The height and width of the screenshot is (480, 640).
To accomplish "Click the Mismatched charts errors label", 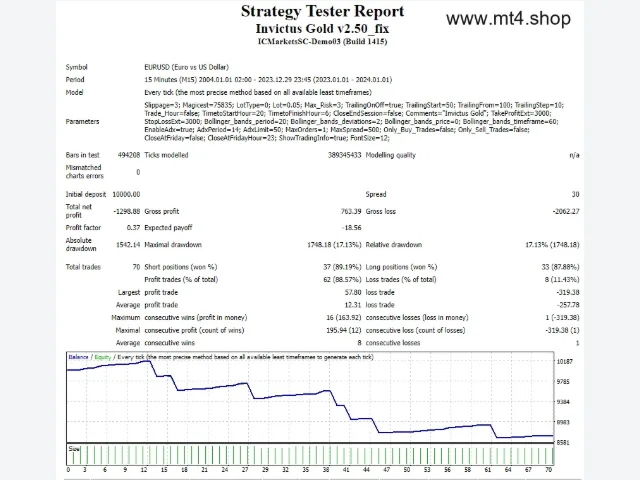I will [x=84, y=171].
